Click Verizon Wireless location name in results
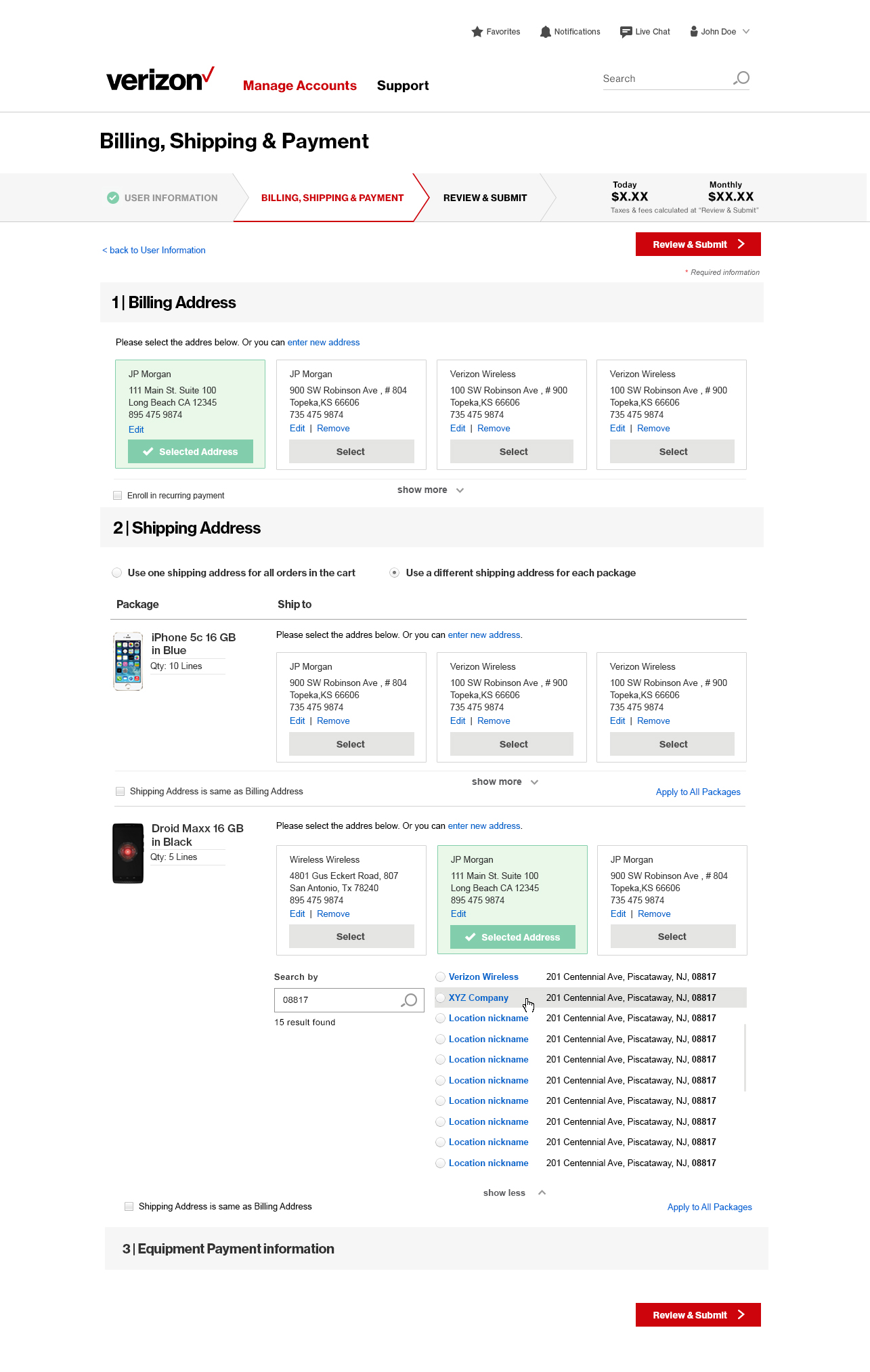The height and width of the screenshot is (1372, 870). [x=483, y=977]
